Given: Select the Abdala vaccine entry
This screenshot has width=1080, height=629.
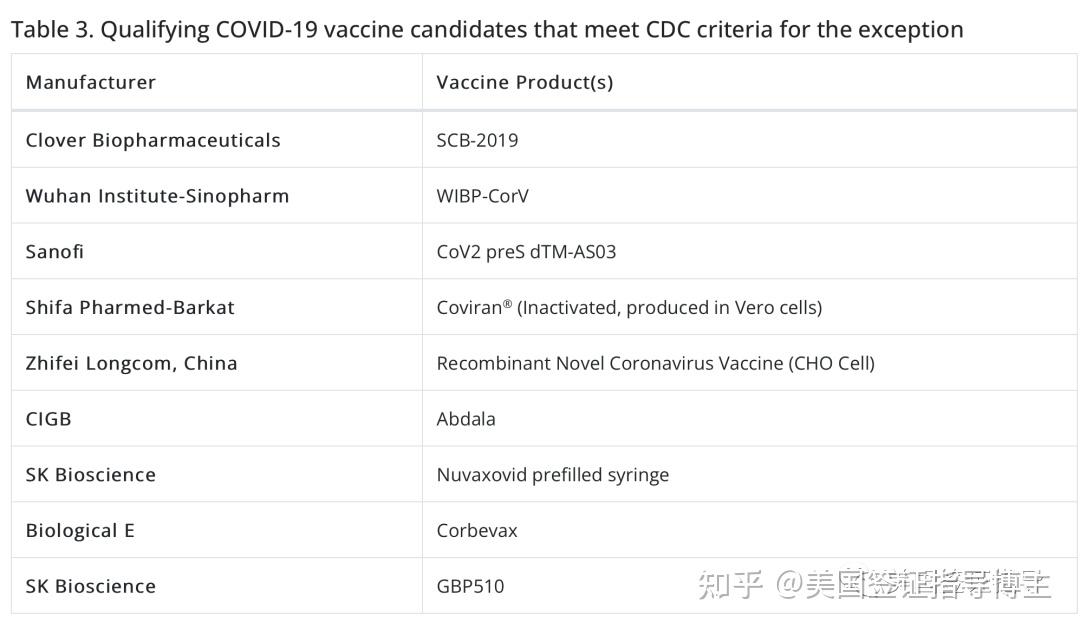Looking at the screenshot, I should tap(466, 419).
